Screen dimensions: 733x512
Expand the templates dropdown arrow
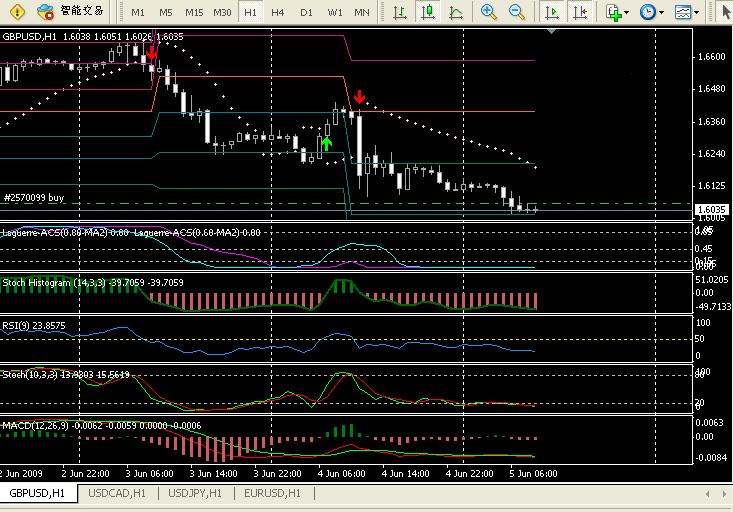697,13
